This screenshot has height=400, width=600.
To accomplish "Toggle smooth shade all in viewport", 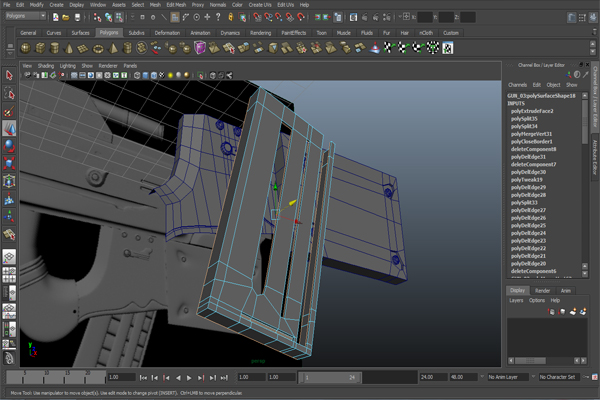I will click(x=145, y=75).
